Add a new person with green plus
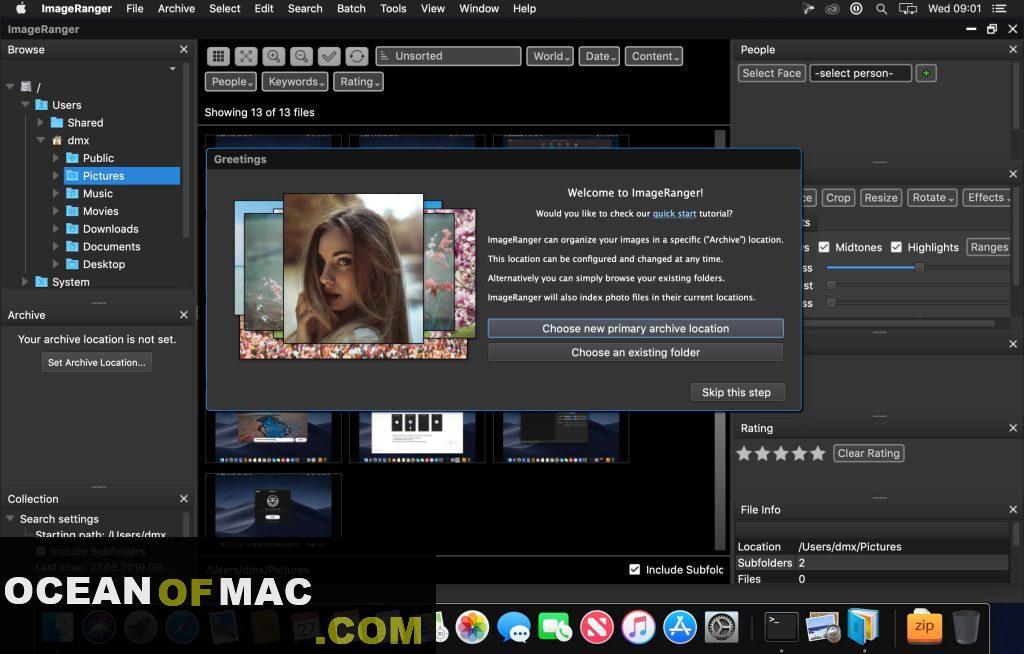This screenshot has width=1024, height=654. pos(926,73)
